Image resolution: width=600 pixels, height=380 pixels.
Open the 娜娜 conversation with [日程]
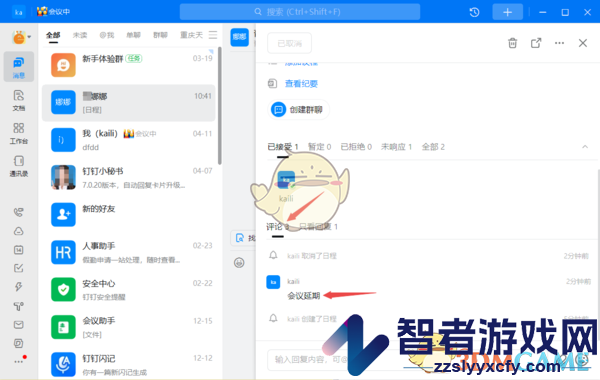click(129, 103)
